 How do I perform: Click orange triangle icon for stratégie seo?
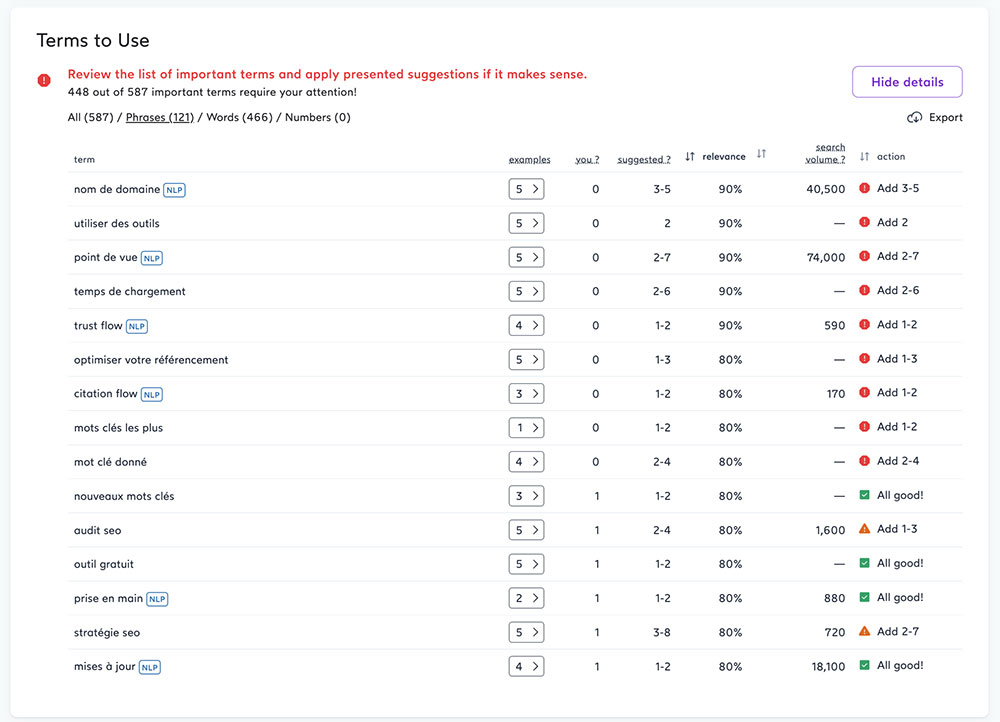[864, 631]
